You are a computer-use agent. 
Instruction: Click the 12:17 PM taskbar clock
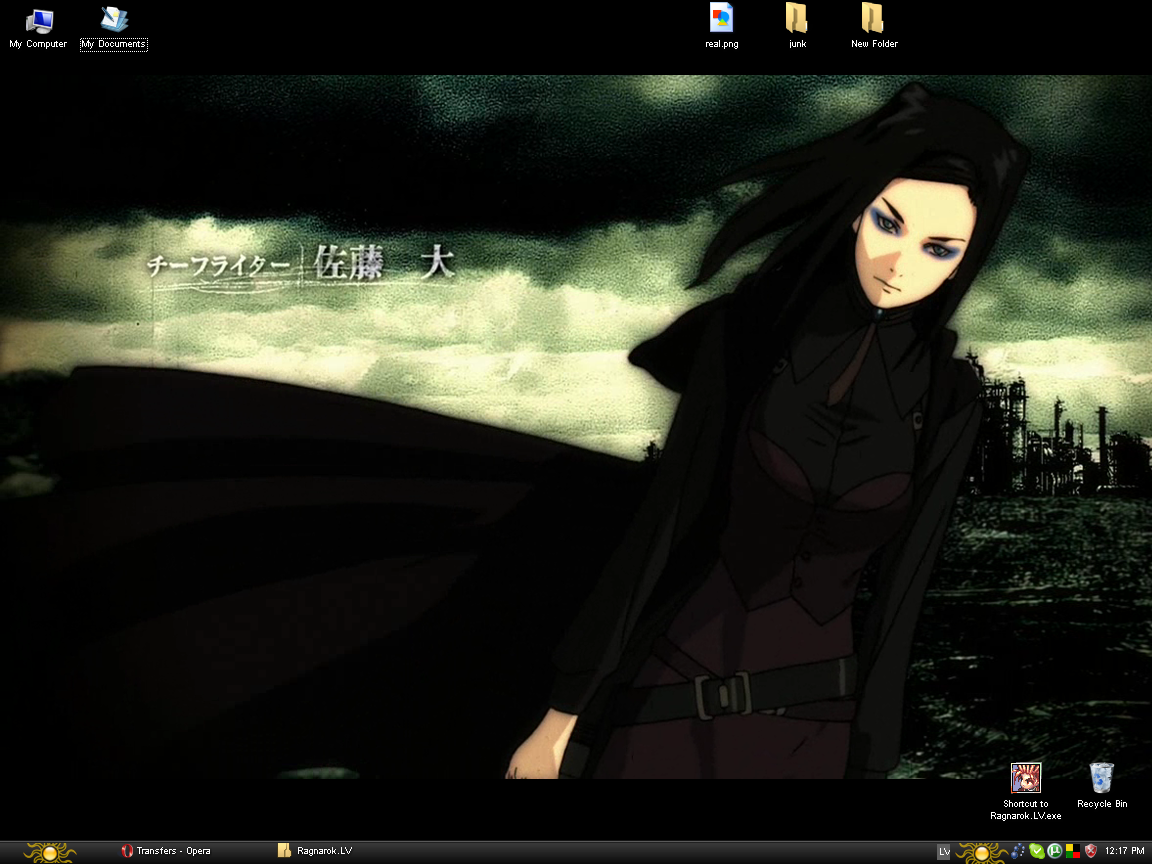coord(1125,851)
